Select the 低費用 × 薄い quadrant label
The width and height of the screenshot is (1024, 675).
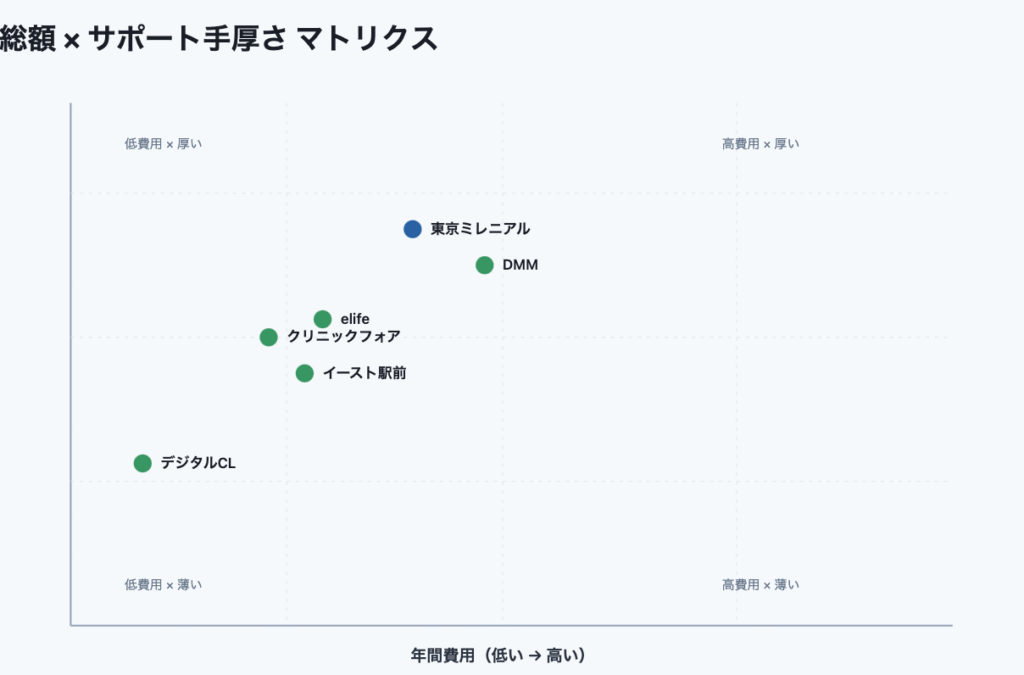click(x=163, y=585)
